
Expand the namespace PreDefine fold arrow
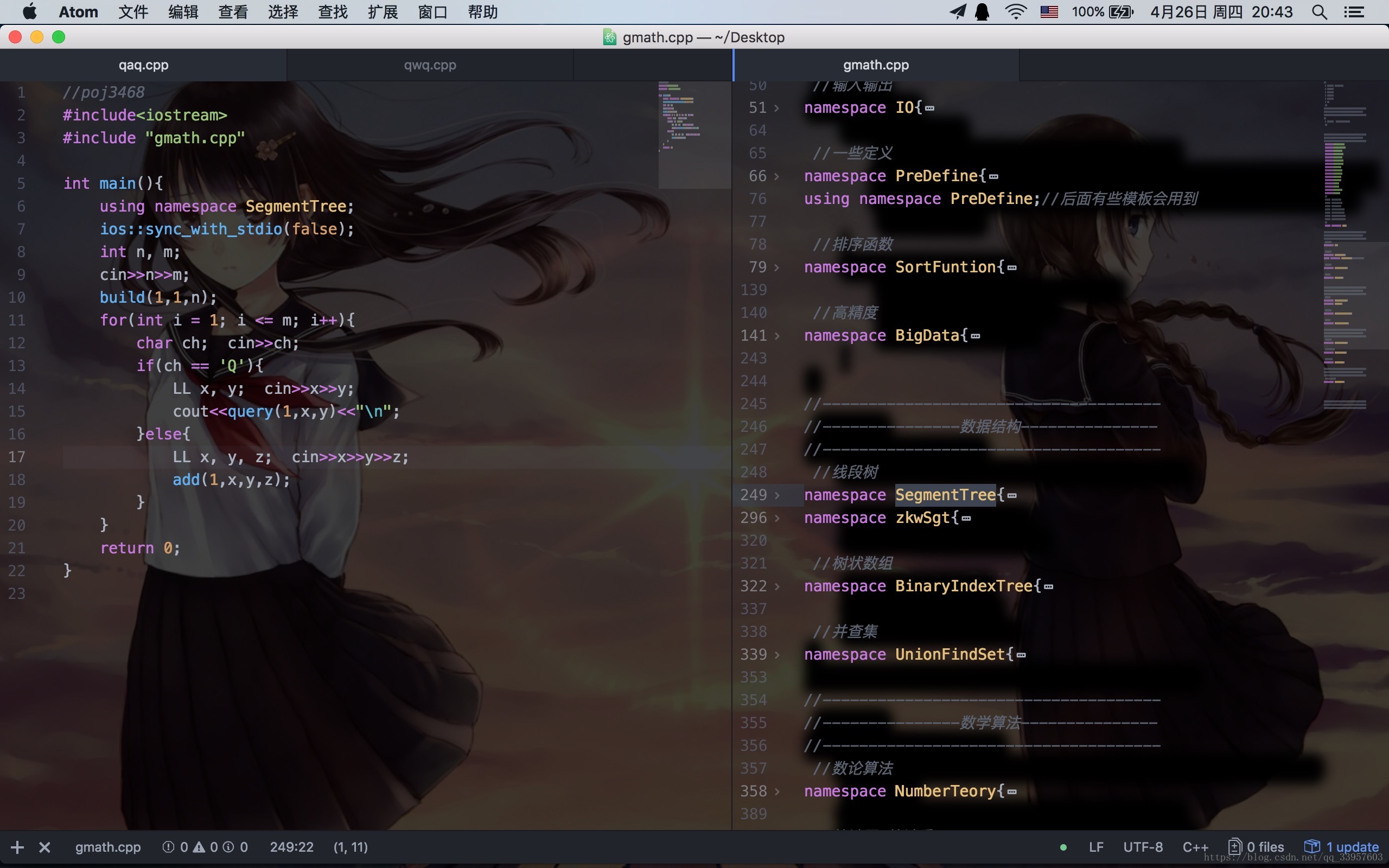(x=776, y=176)
